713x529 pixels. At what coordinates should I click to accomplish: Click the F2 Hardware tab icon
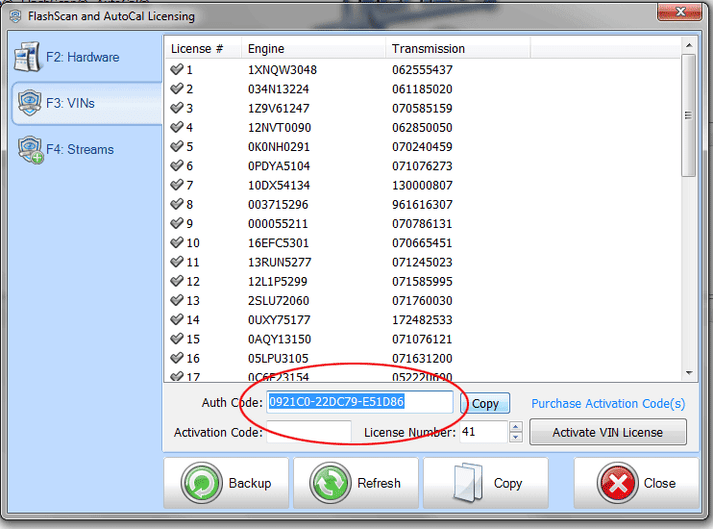27,57
